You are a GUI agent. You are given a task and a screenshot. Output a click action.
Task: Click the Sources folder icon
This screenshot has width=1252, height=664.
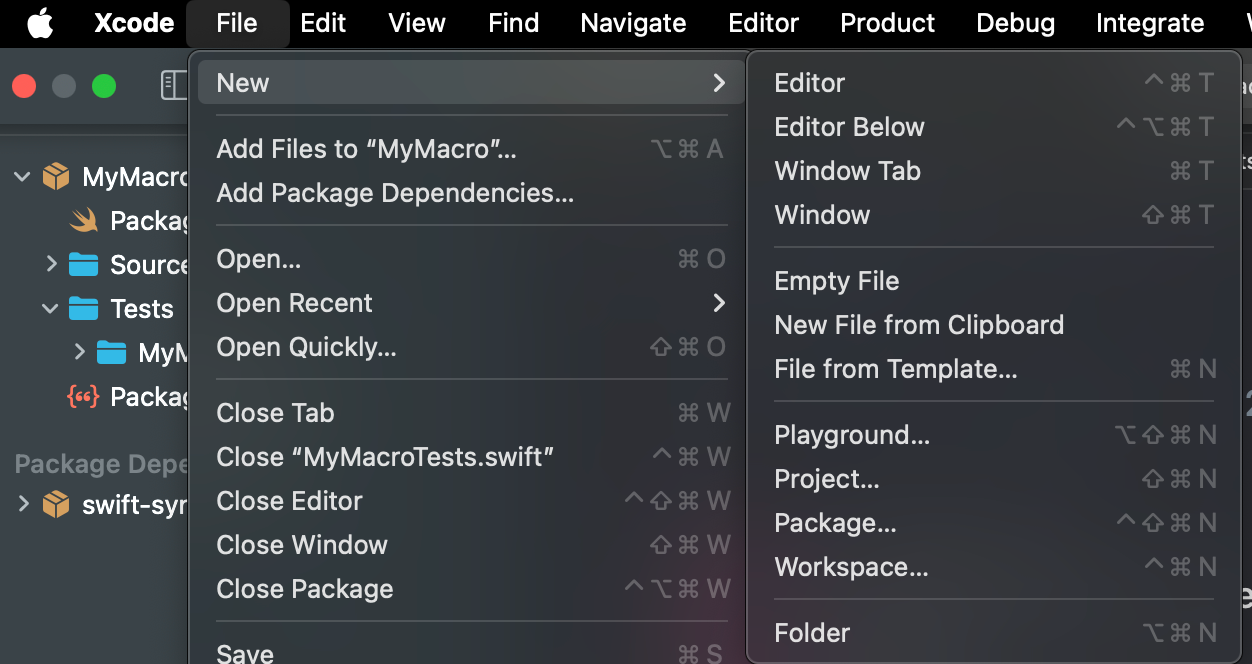[x=83, y=265]
